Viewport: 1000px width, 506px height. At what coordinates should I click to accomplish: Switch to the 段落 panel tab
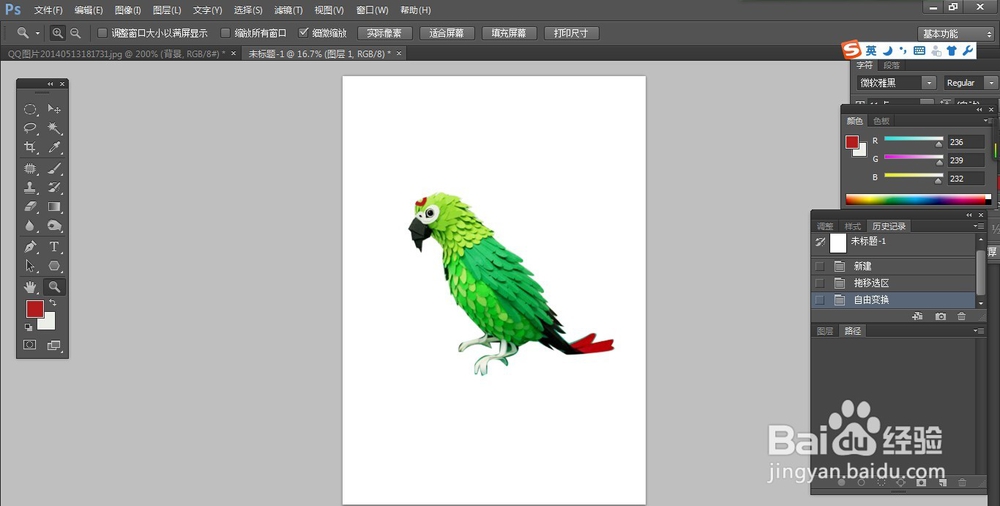(892, 65)
